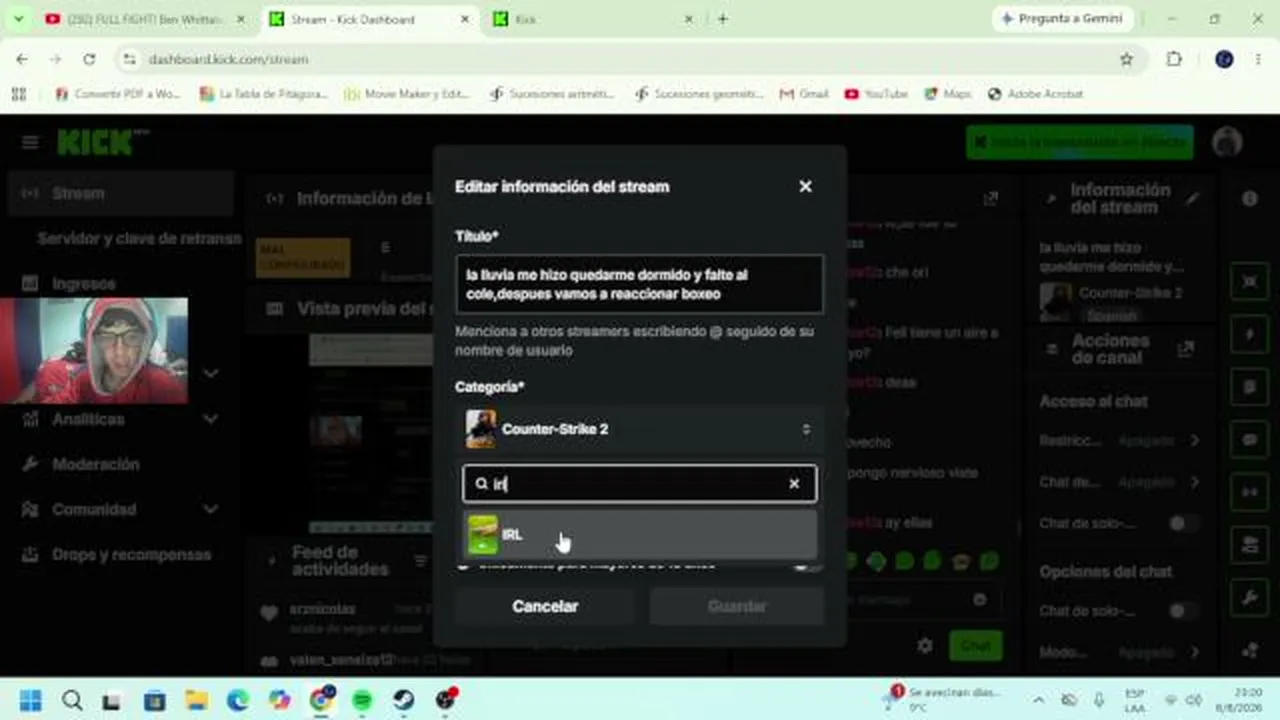Viewport: 1280px width, 720px height.
Task: Open the Maps bookmark
Action: coord(946,94)
